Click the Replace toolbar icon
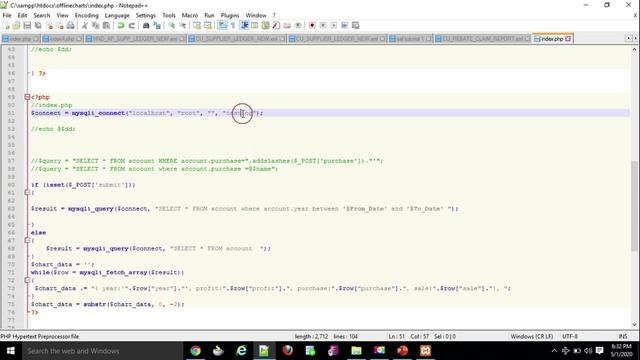The height and width of the screenshot is (360, 640). [157, 26]
